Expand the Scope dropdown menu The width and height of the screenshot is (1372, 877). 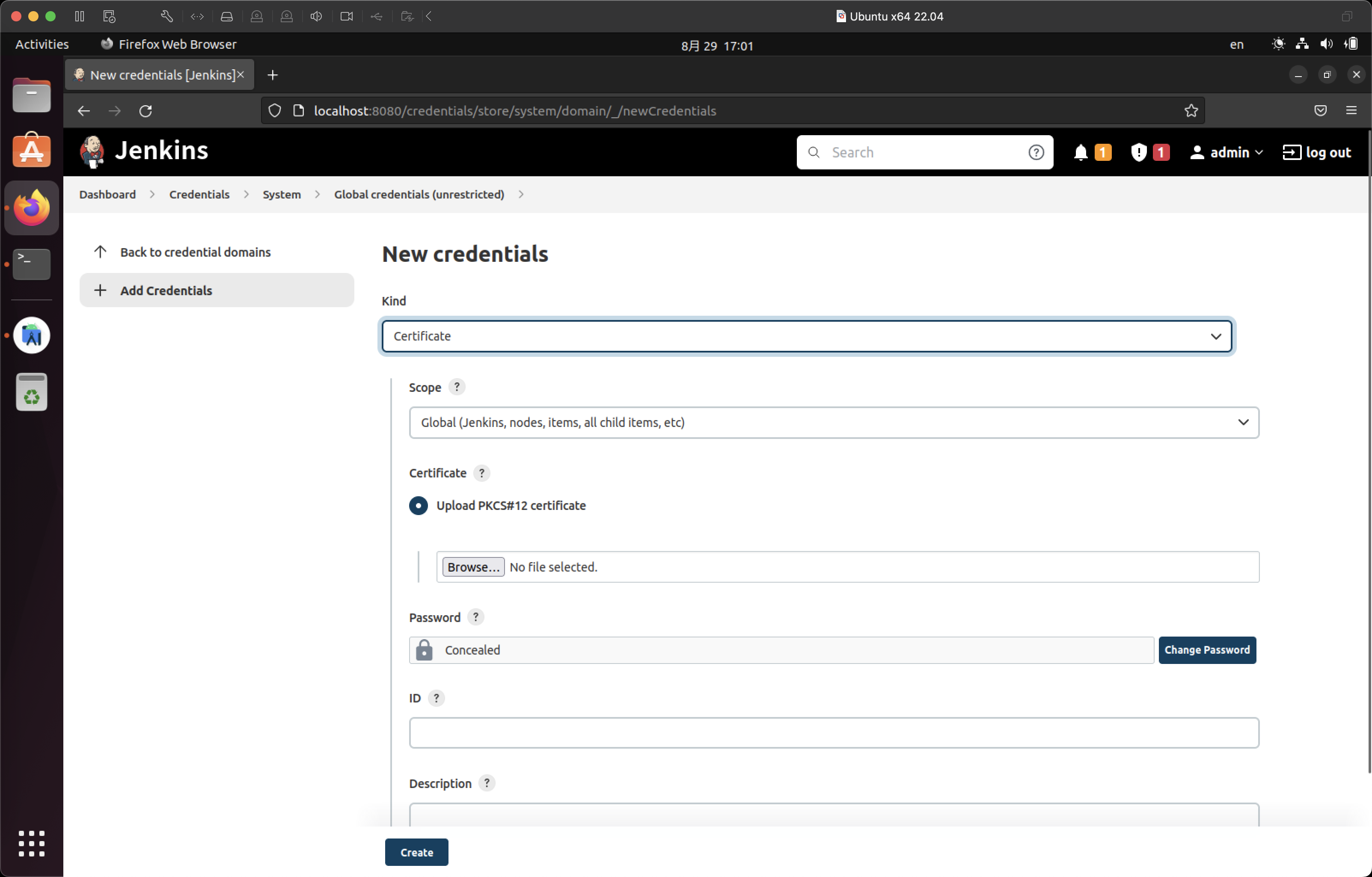[x=834, y=422]
